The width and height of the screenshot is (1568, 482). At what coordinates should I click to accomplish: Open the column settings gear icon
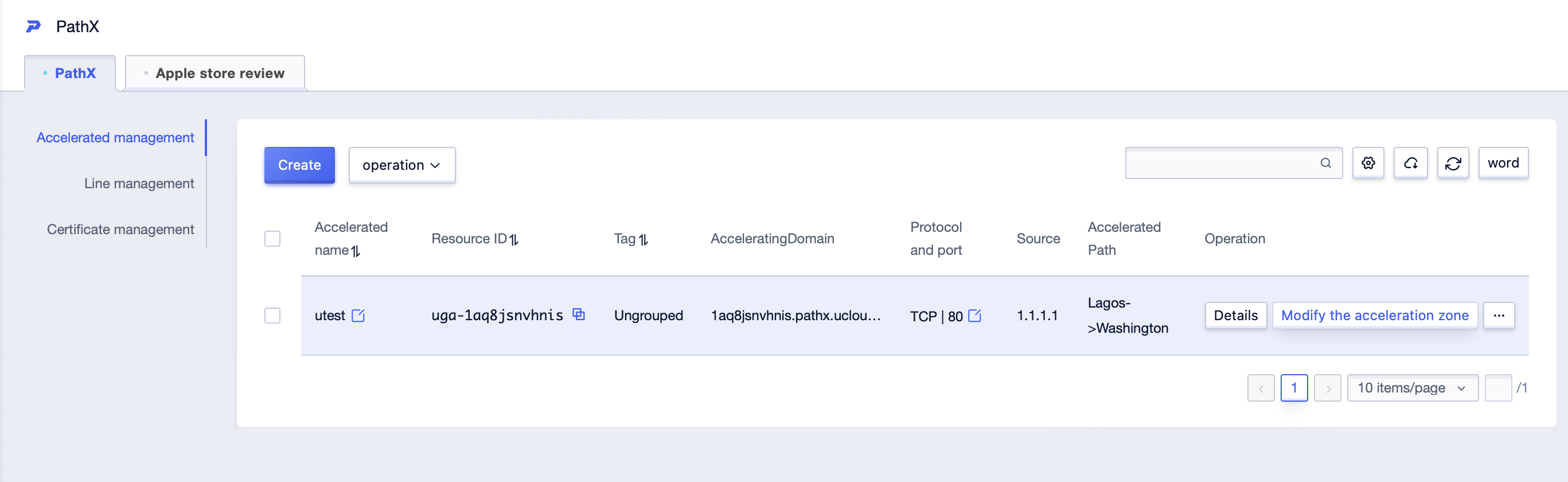point(1368,163)
